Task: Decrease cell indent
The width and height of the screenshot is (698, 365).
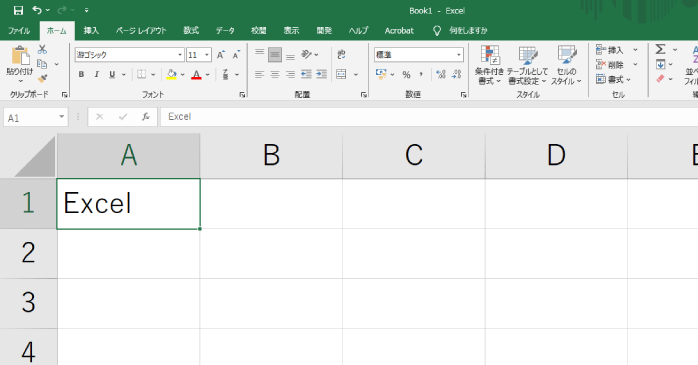Action: pos(306,74)
